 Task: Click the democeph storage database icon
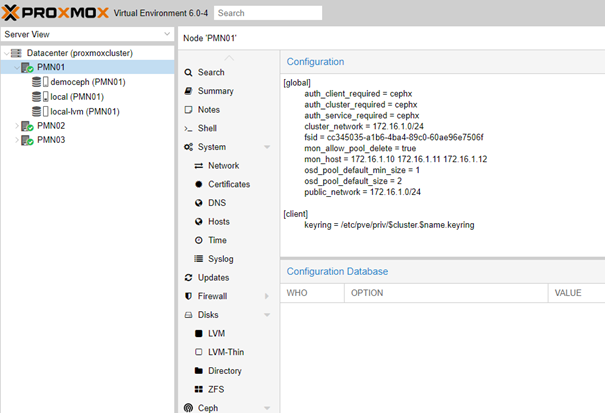36,82
